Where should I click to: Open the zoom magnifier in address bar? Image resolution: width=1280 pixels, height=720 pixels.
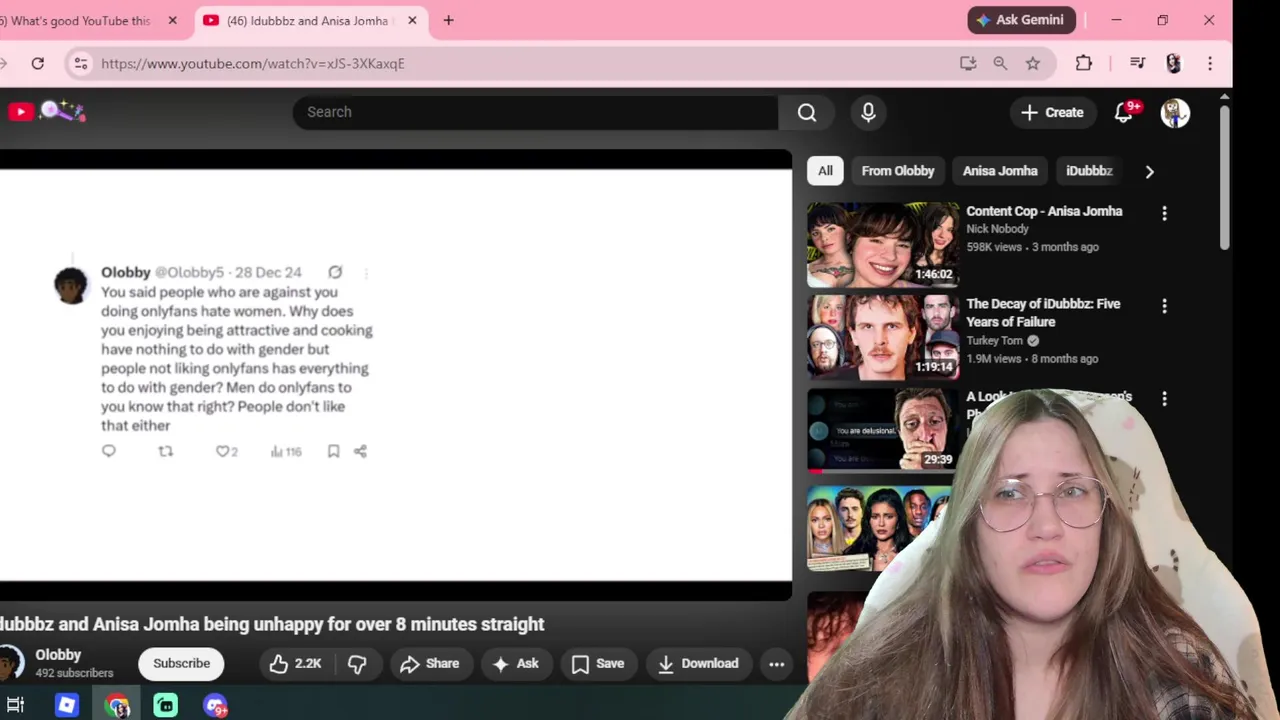[x=1000, y=63]
